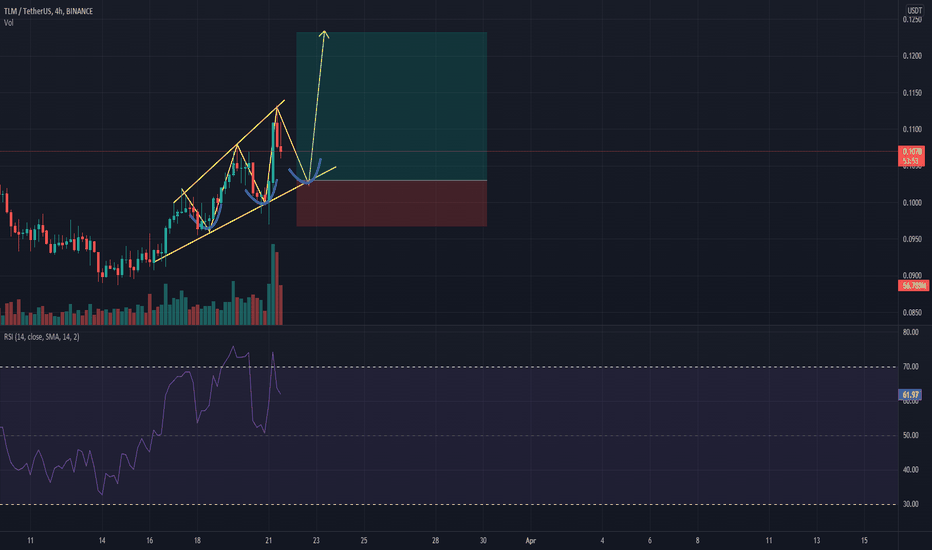
Task: Click the 30.00 RSI axis label
Action: [x=910, y=504]
